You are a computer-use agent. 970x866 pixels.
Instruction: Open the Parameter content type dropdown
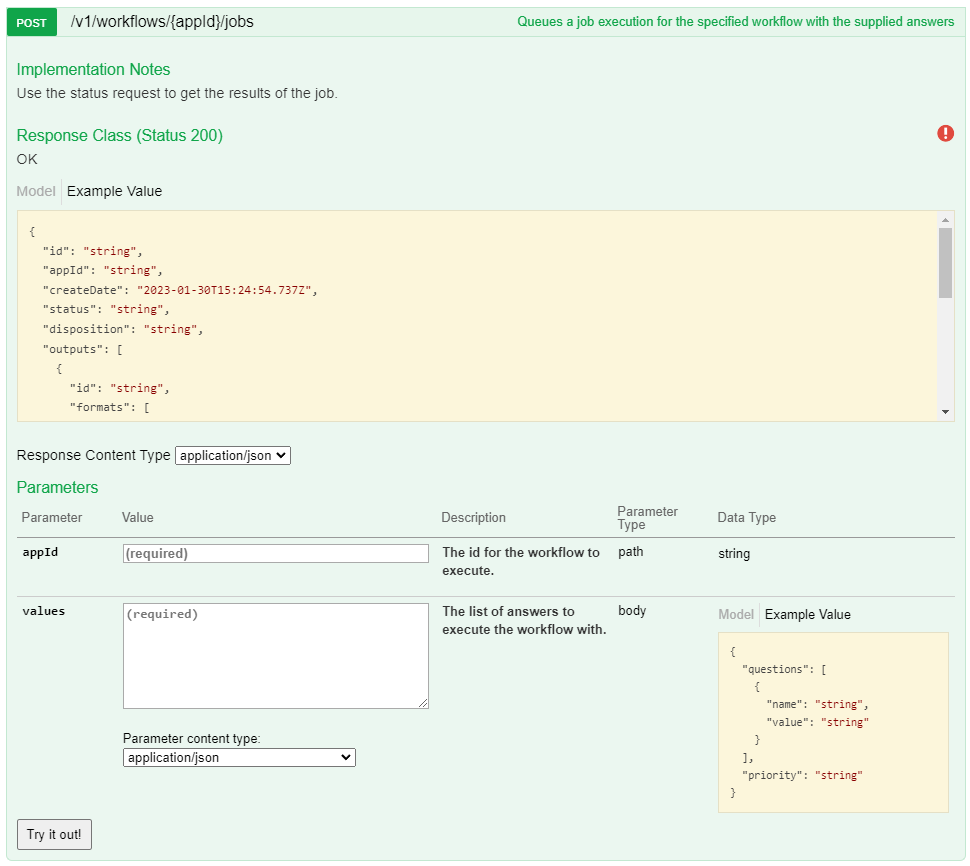[x=238, y=757]
